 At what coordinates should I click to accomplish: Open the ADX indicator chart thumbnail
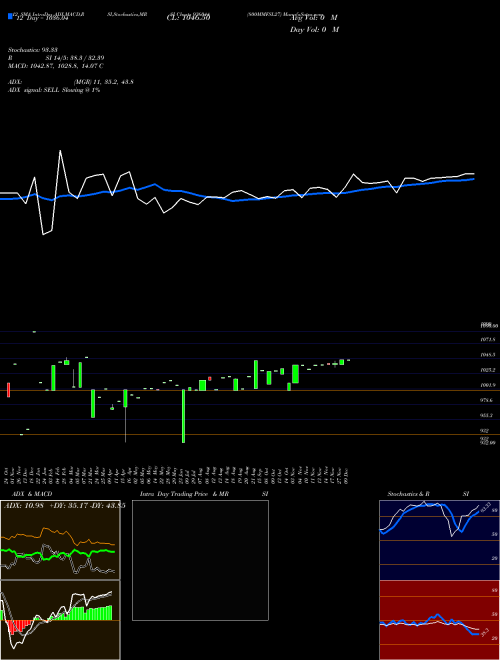click(60, 540)
